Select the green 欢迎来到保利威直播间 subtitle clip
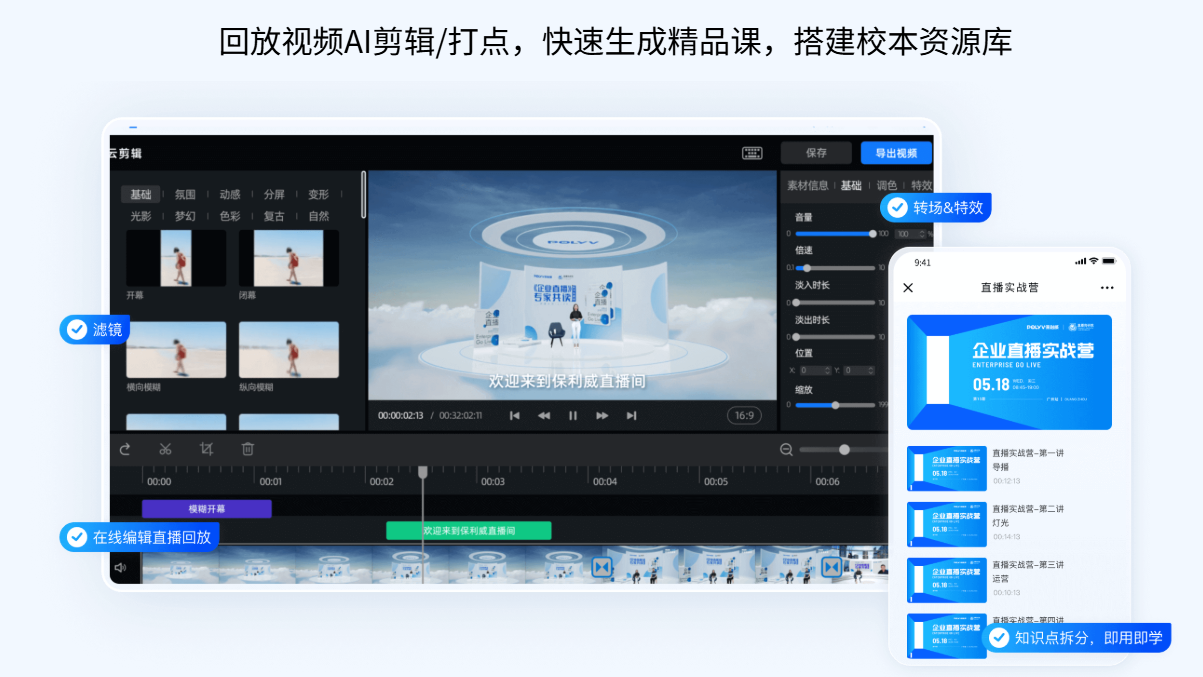 [468, 531]
